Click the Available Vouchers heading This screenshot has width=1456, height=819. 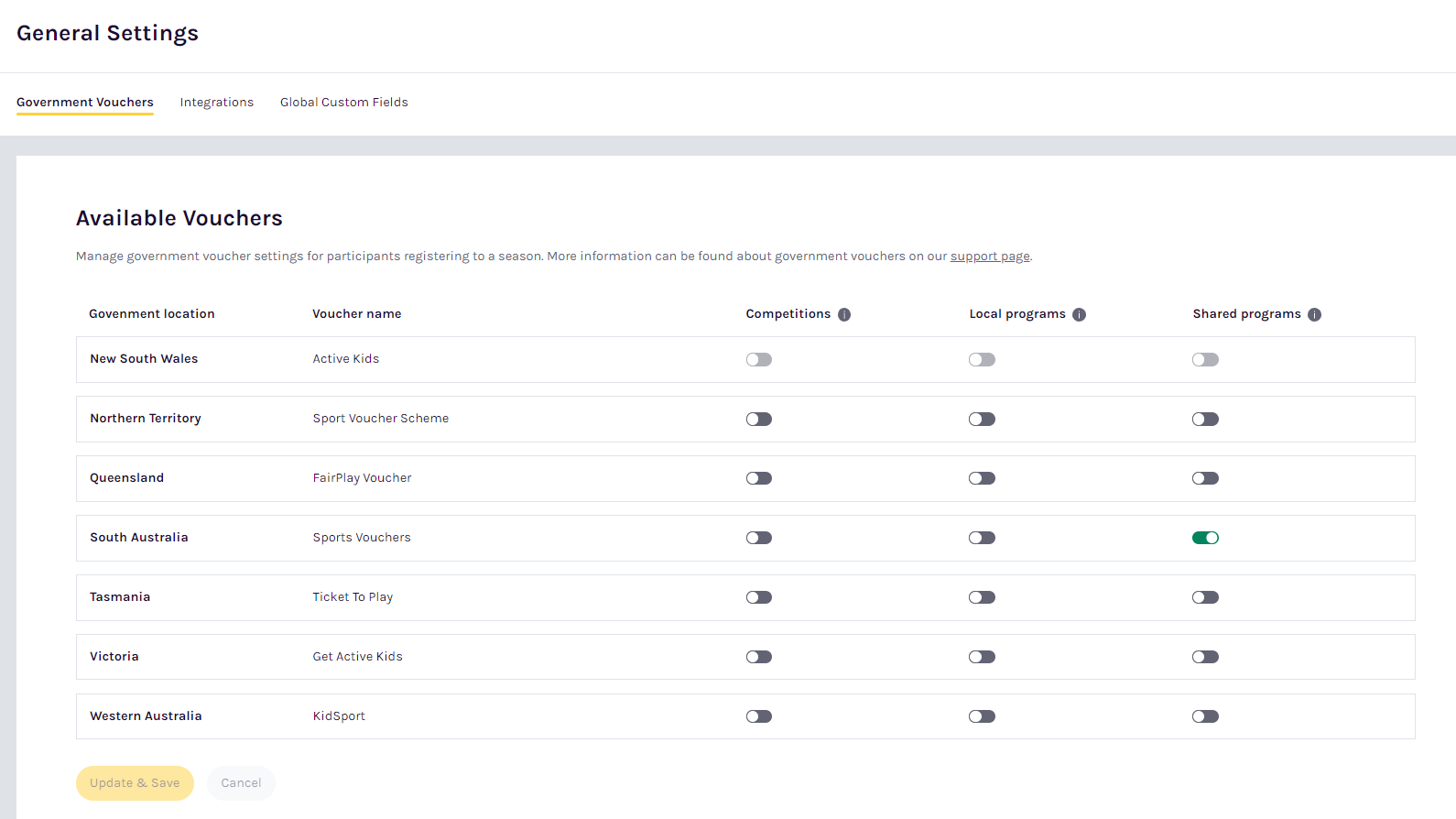pyautogui.click(x=179, y=218)
